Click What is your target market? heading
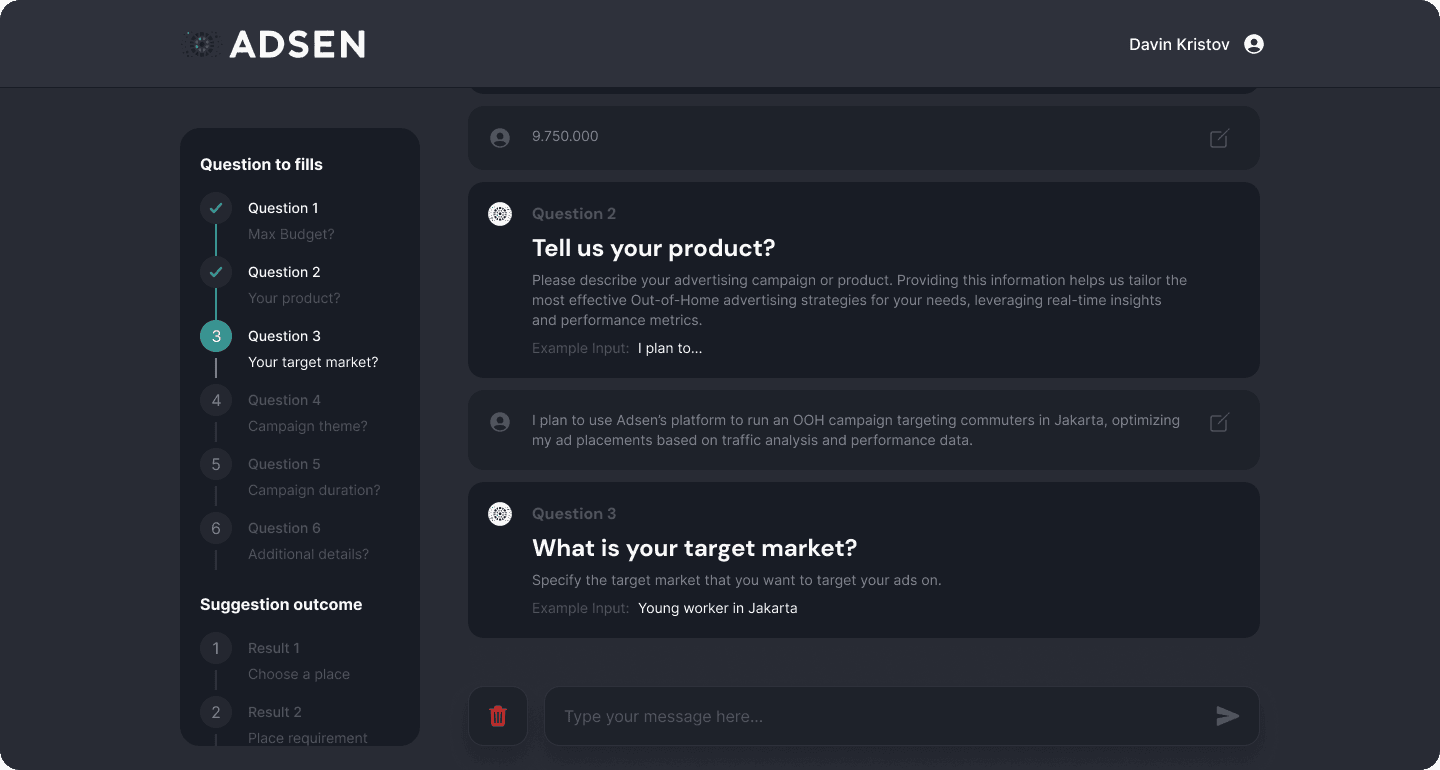This screenshot has width=1440, height=770. coord(694,548)
